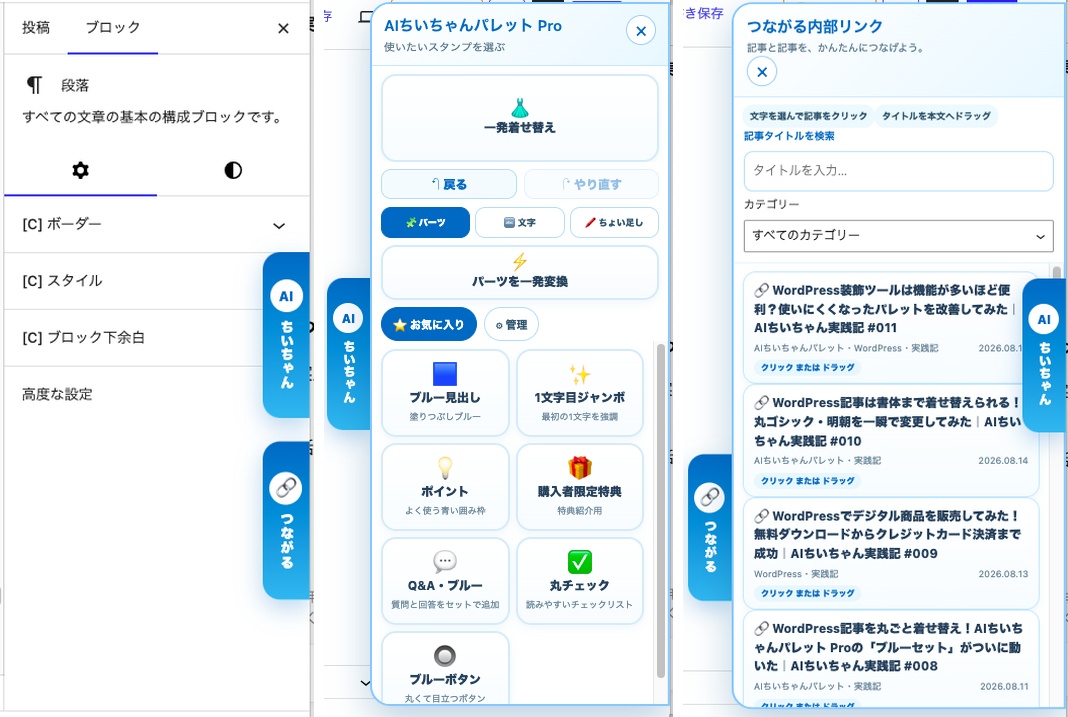Screen dimensions: 1068x717
Task: Click article title ending 実践記 #010
Action: point(888,421)
